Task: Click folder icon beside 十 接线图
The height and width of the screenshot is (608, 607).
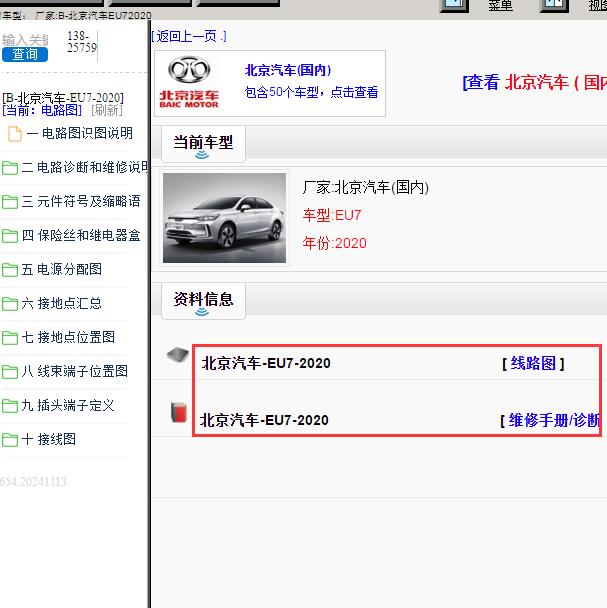Action: [10, 440]
